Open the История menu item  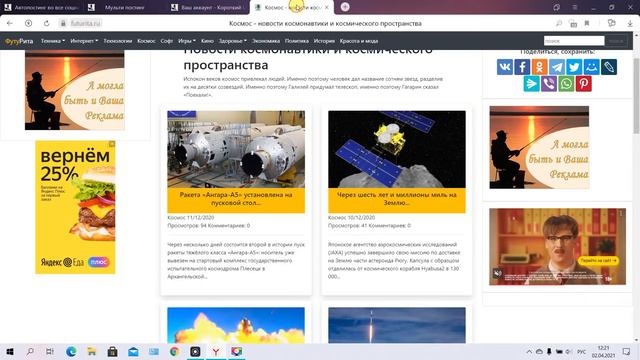pos(324,41)
